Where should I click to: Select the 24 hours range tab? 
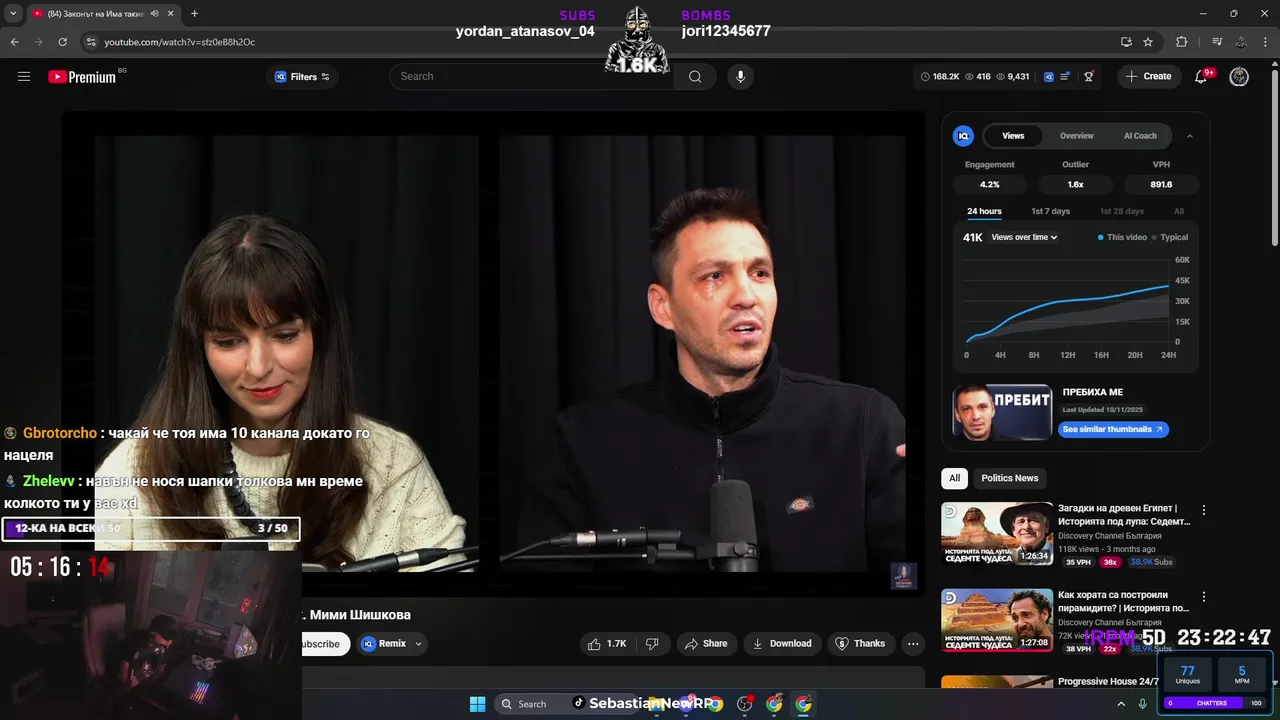tap(984, 211)
